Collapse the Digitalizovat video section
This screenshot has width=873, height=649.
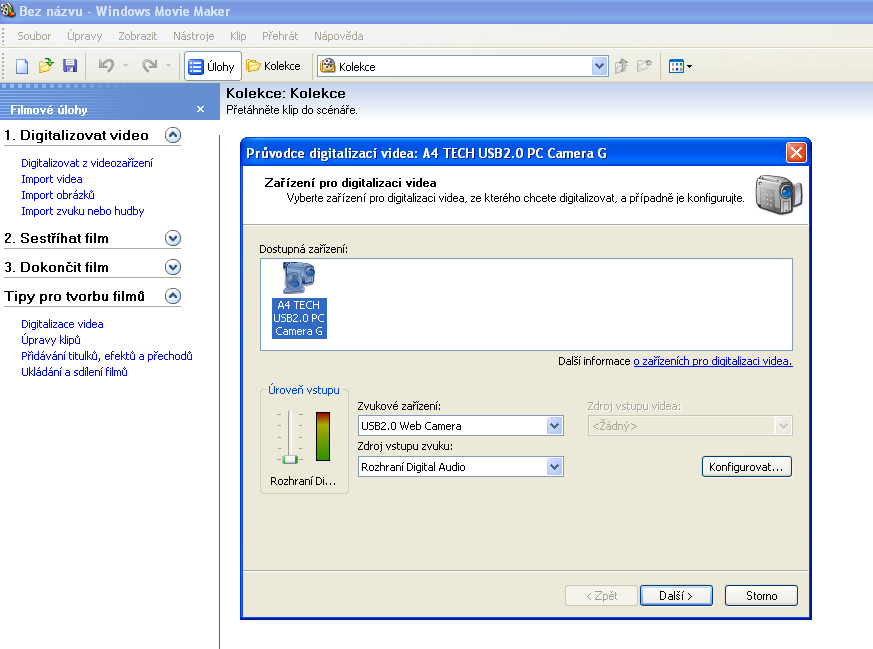click(173, 135)
